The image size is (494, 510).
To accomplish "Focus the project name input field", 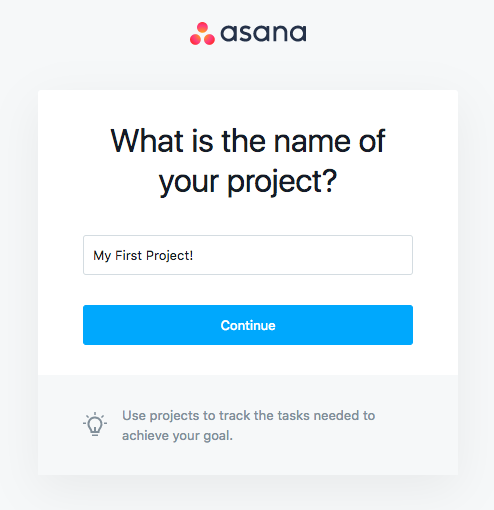I will (248, 255).
